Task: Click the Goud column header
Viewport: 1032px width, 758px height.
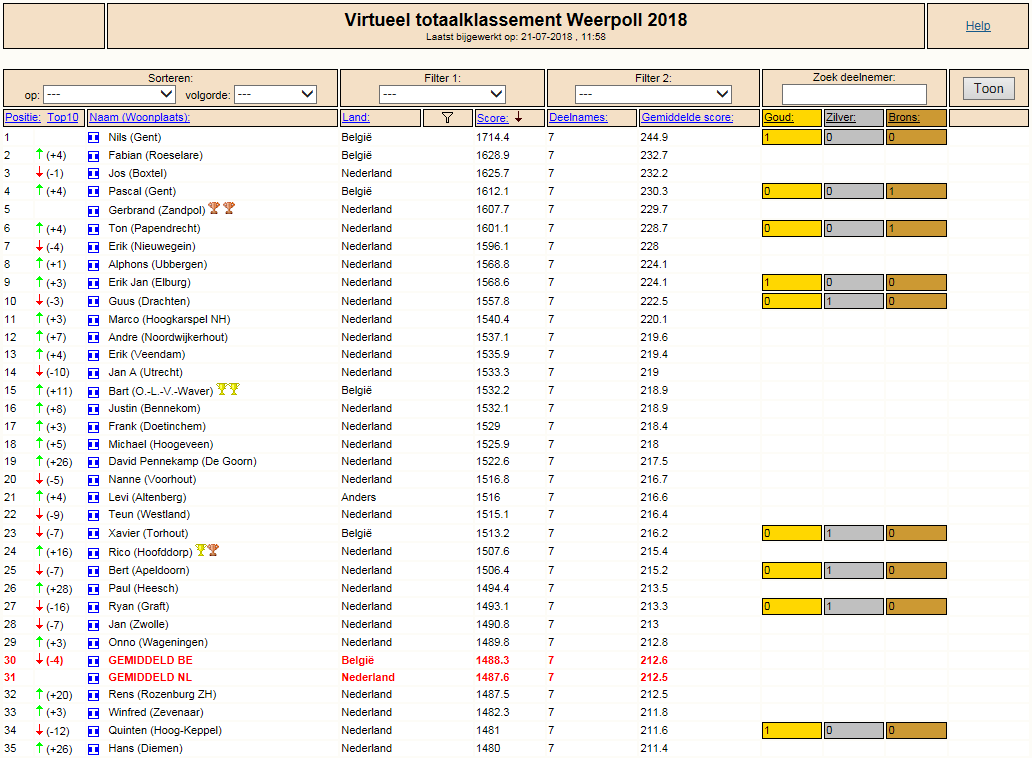Action: pyautogui.click(x=779, y=118)
